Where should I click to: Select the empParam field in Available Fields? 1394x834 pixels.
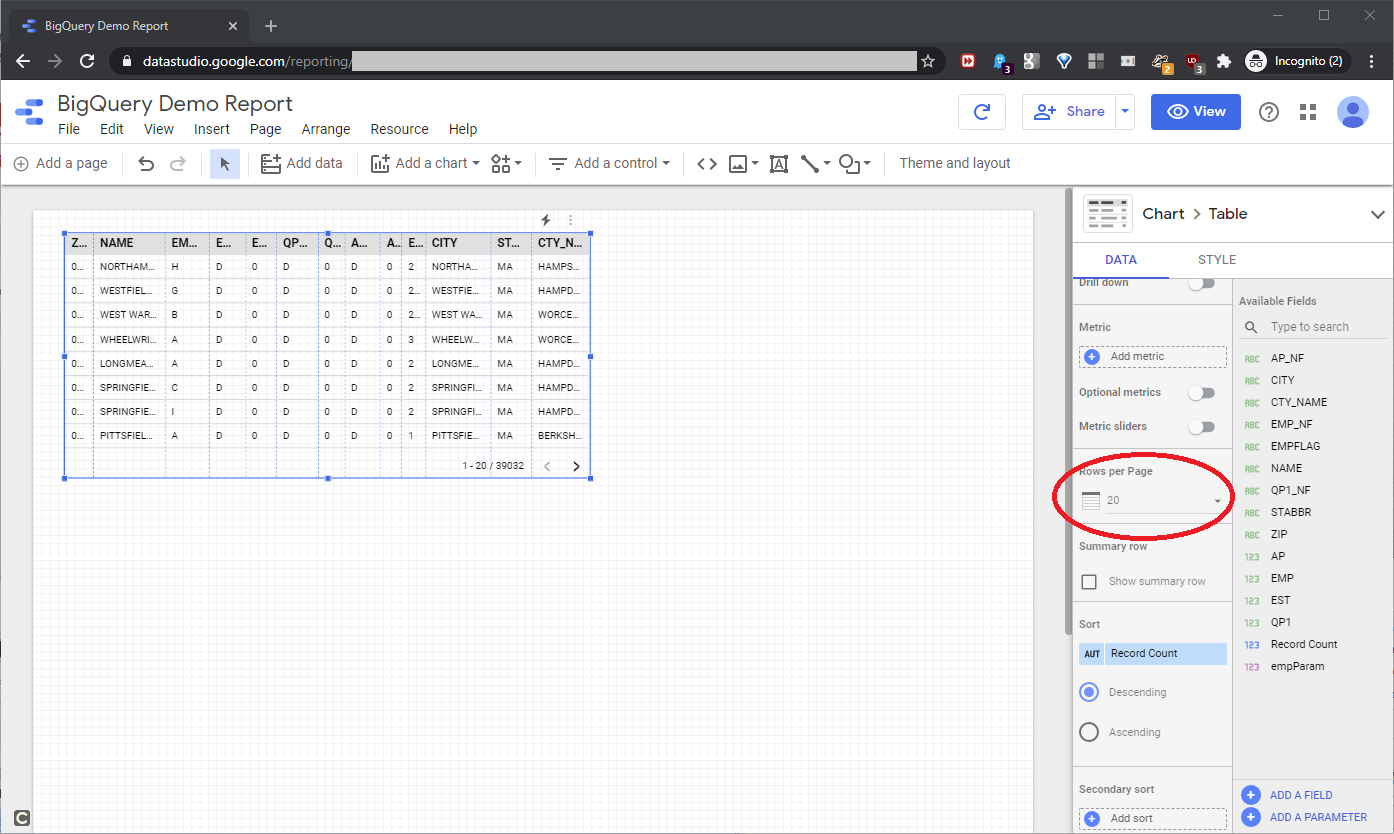[1297, 666]
